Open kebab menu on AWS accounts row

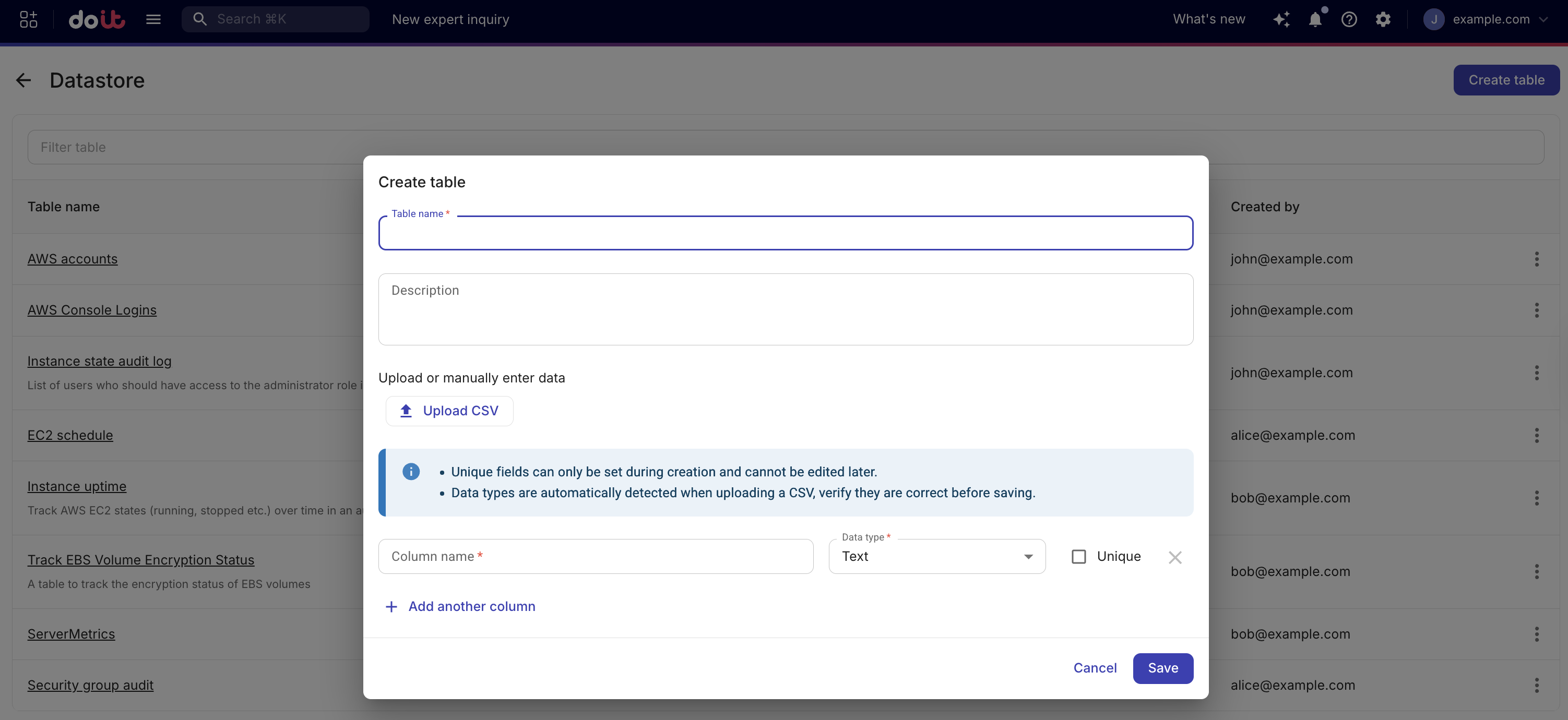coord(1536,259)
